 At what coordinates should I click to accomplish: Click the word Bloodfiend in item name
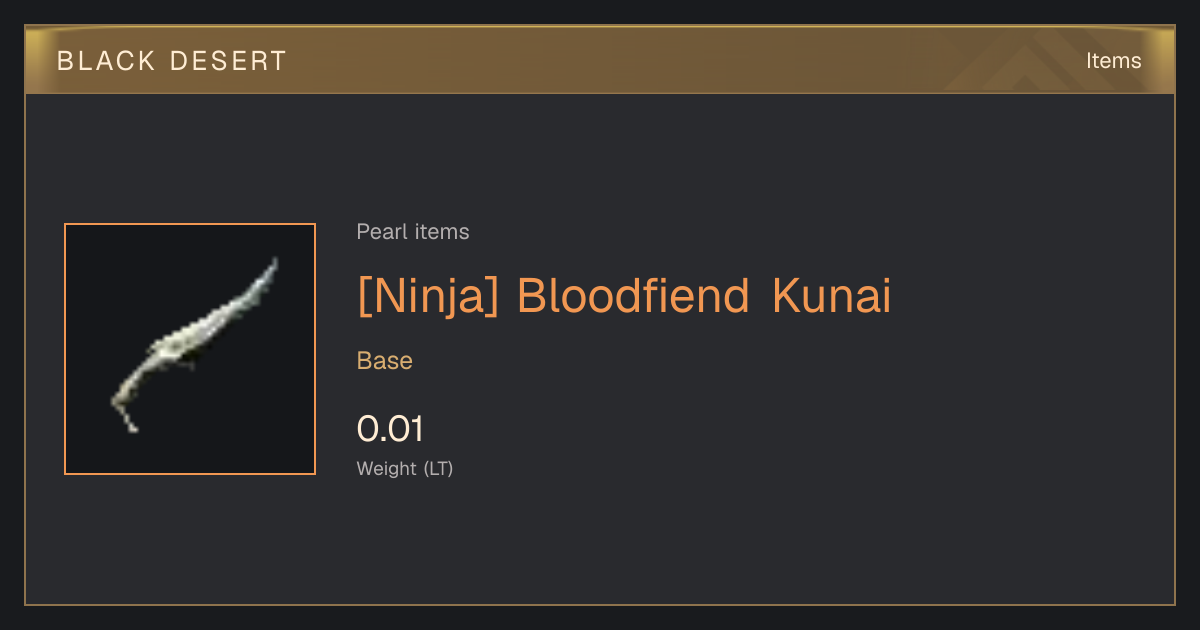pyautogui.click(x=633, y=296)
